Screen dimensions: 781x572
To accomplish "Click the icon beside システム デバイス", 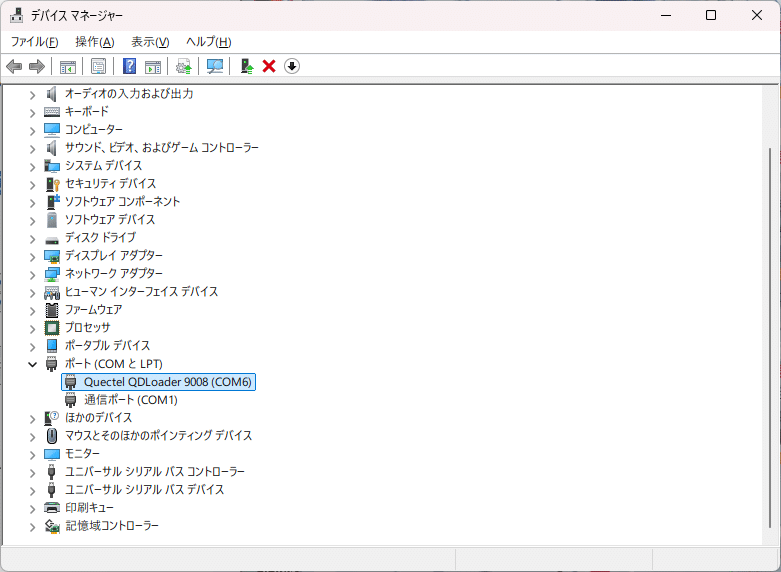I will tap(52, 165).
